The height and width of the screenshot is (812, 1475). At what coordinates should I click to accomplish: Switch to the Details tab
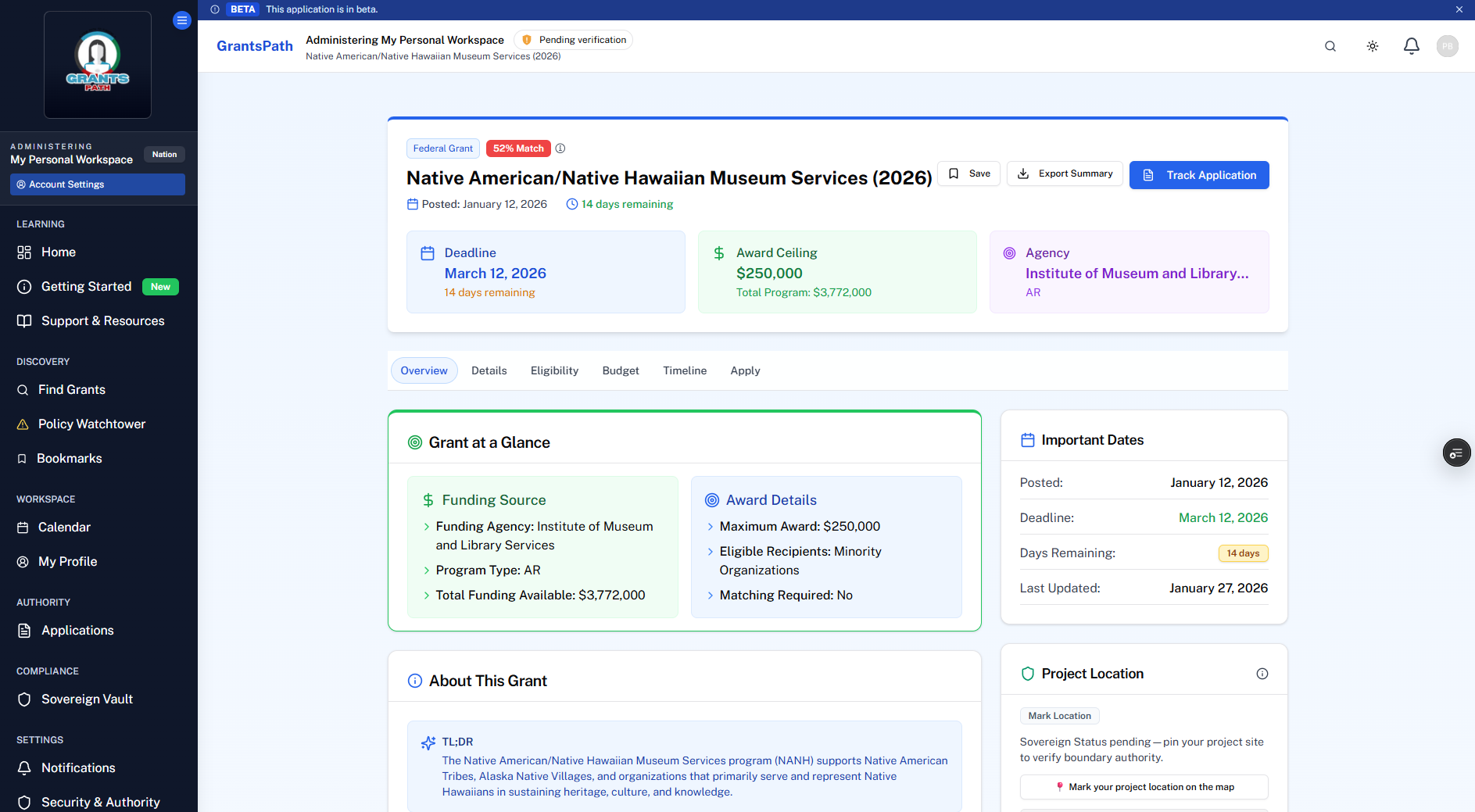(x=489, y=370)
